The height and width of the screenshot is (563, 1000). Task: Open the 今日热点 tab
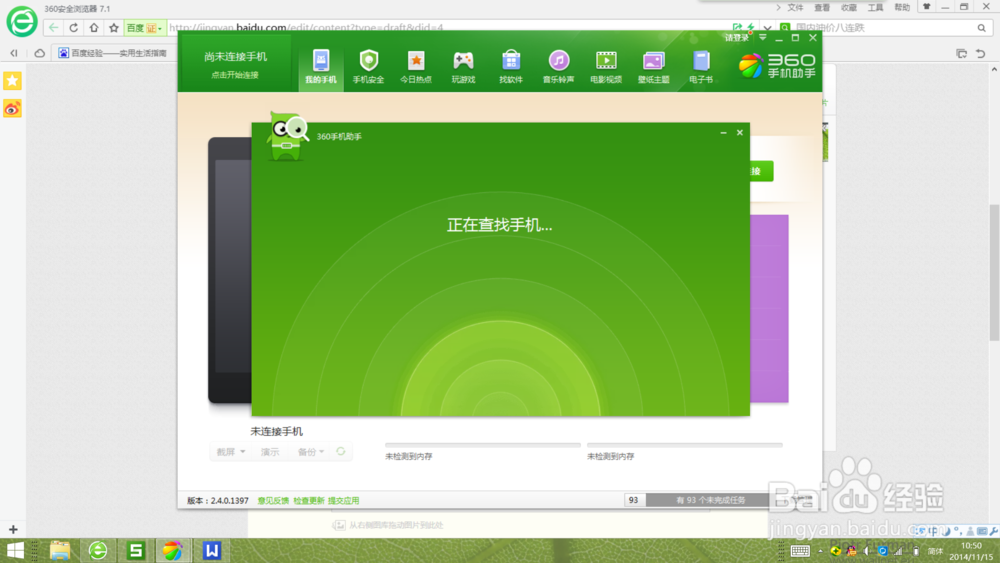[x=416, y=66]
